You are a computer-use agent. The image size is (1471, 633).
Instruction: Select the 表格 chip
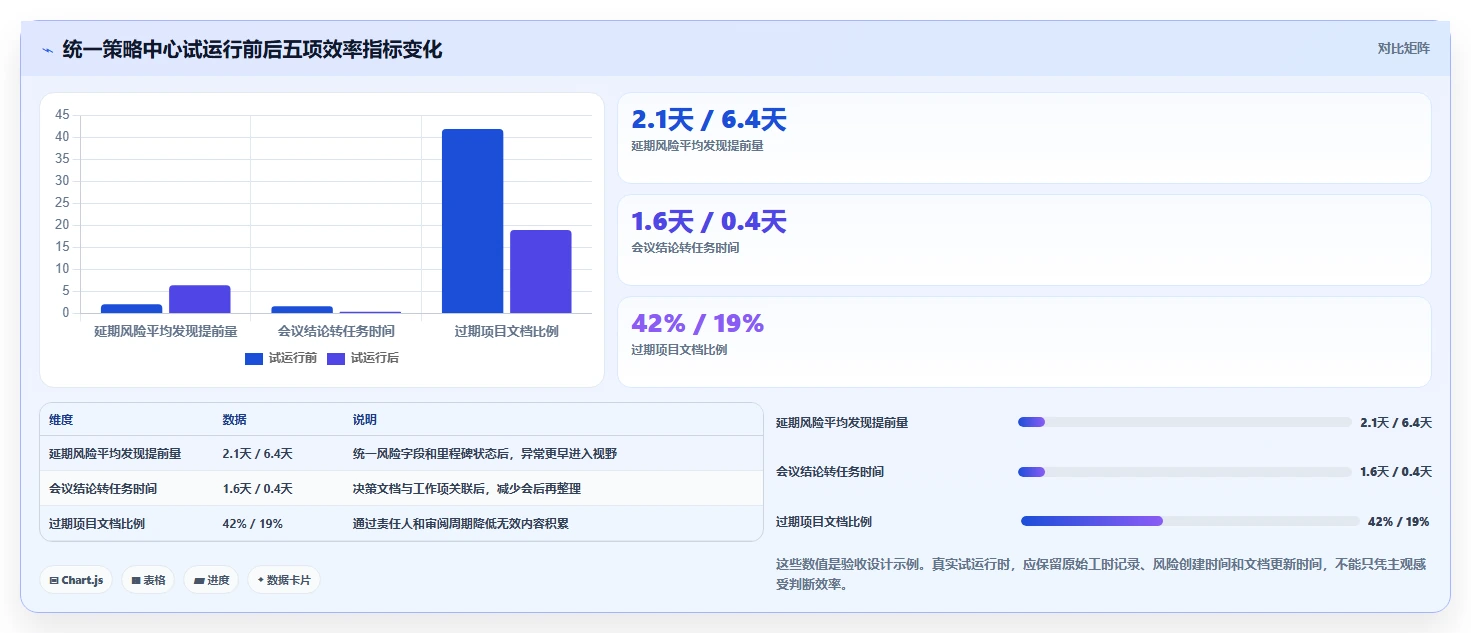click(148, 580)
